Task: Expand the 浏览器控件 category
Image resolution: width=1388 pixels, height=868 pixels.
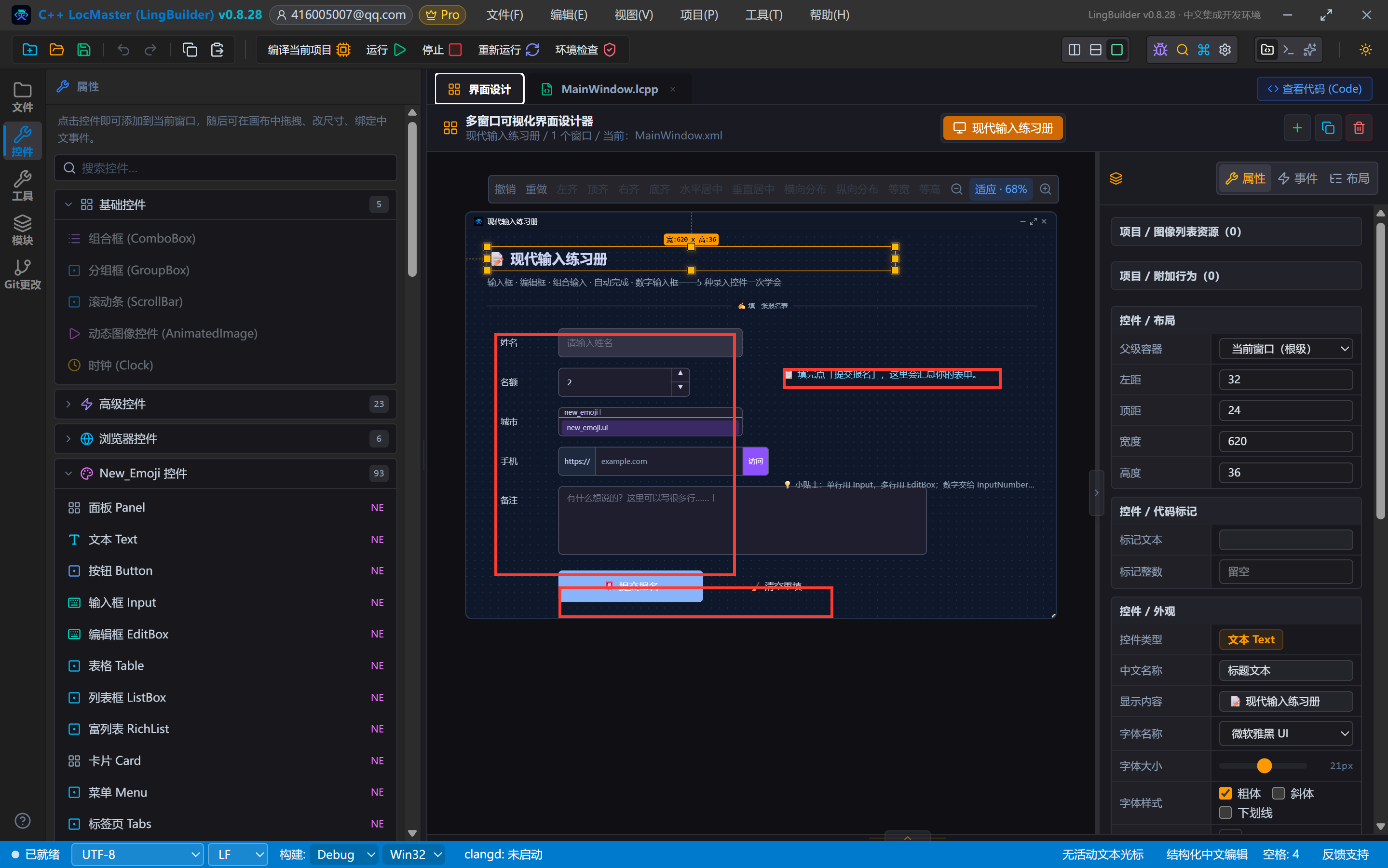Action: [226, 439]
